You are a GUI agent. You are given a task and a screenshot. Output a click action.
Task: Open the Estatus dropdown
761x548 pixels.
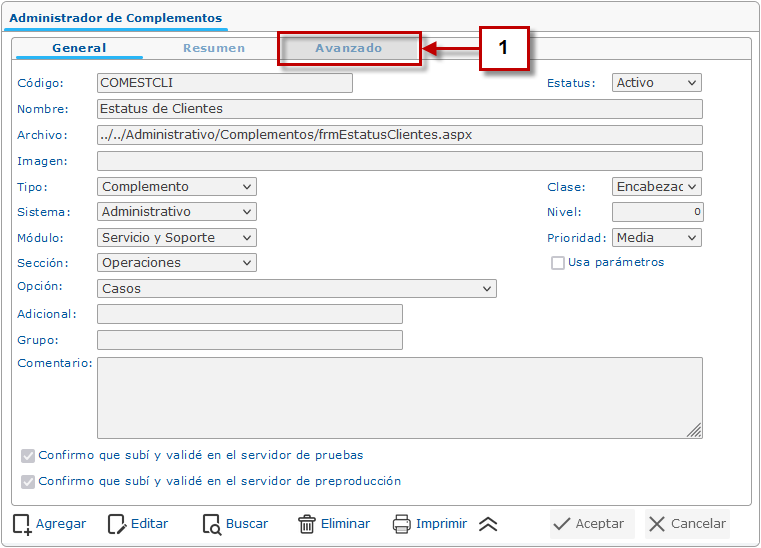656,83
